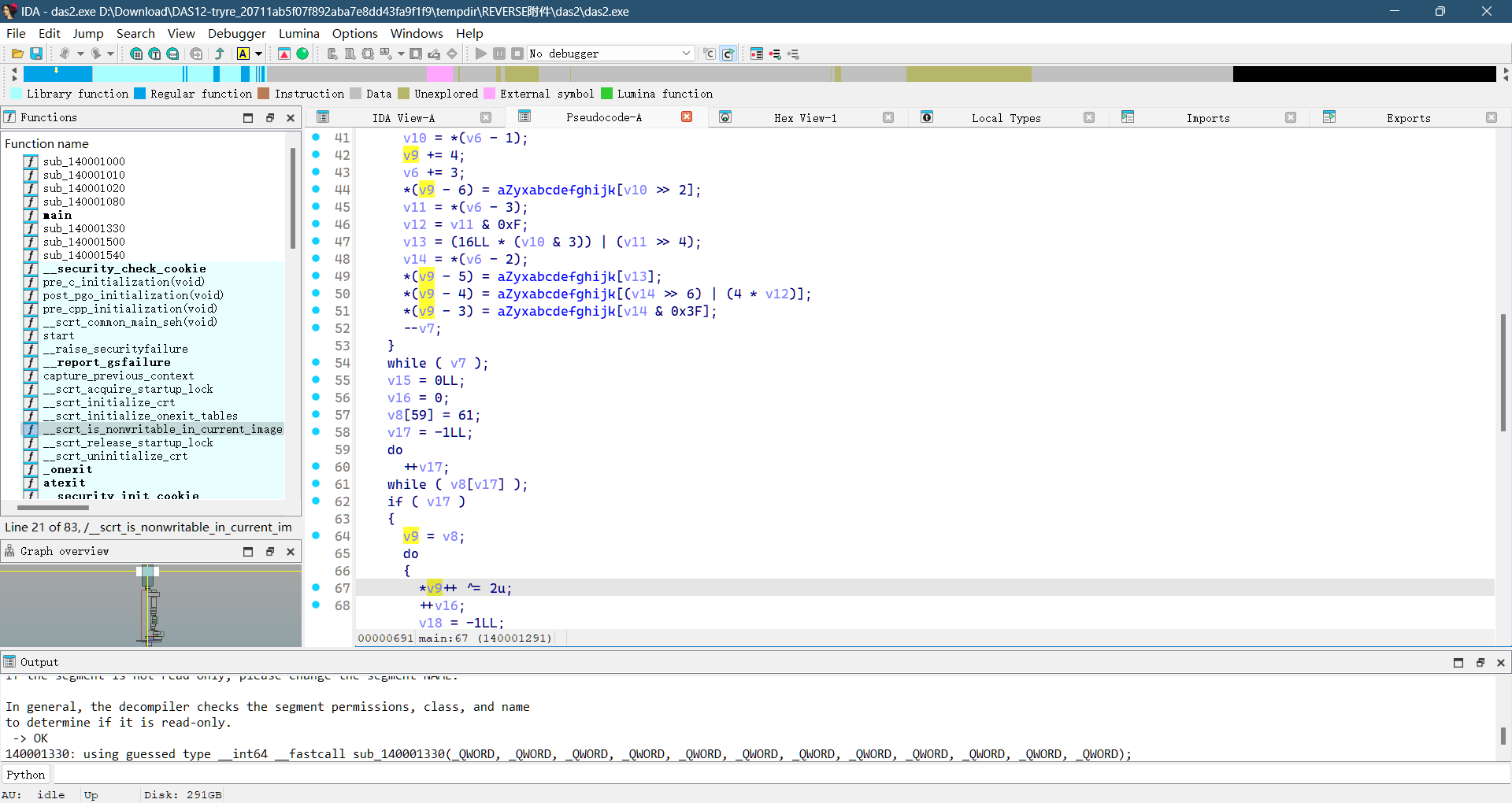The width and height of the screenshot is (1512, 803).
Task: Click the rightmost trace-list toolbar icon
Action: click(x=793, y=54)
